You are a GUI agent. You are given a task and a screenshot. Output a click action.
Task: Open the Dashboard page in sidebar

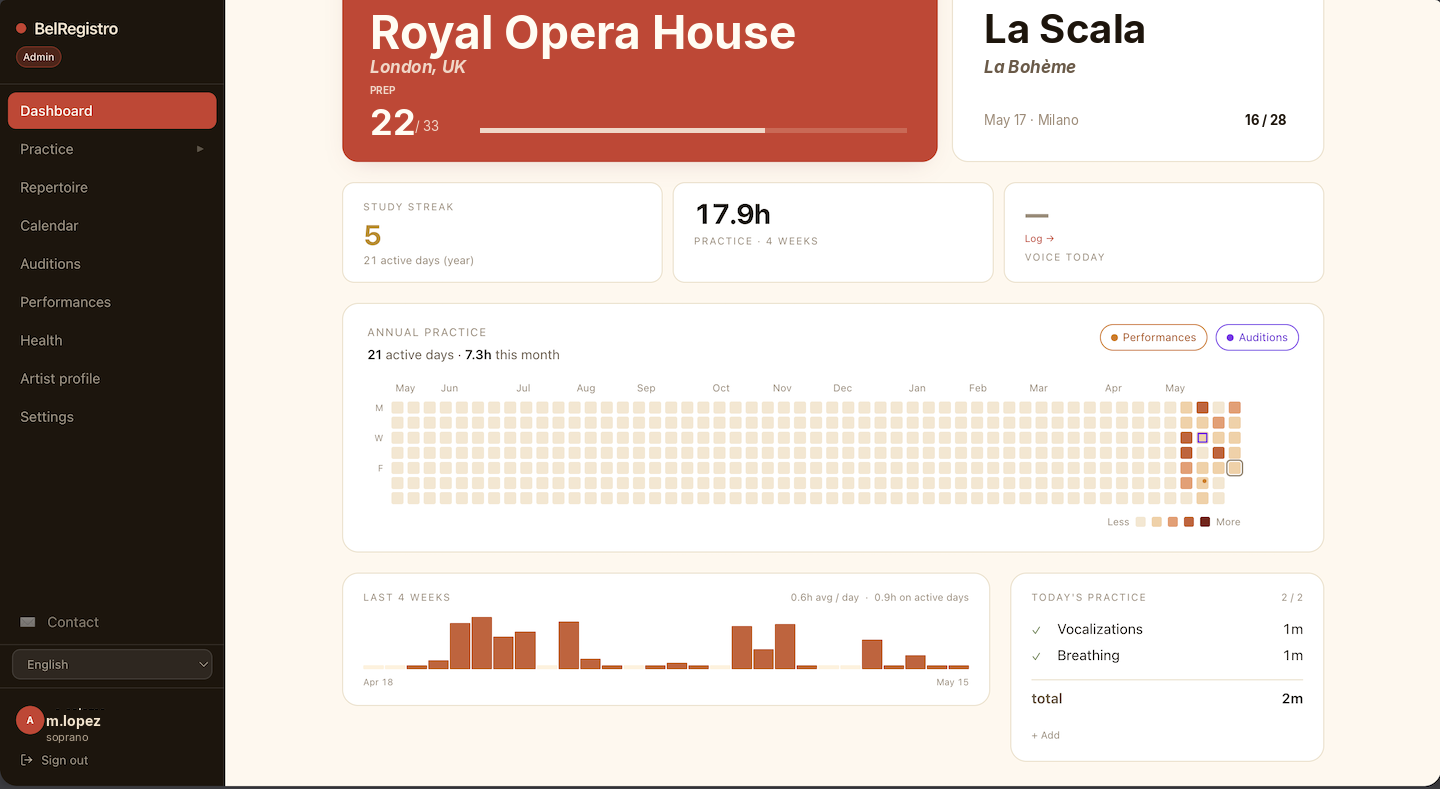(x=112, y=111)
